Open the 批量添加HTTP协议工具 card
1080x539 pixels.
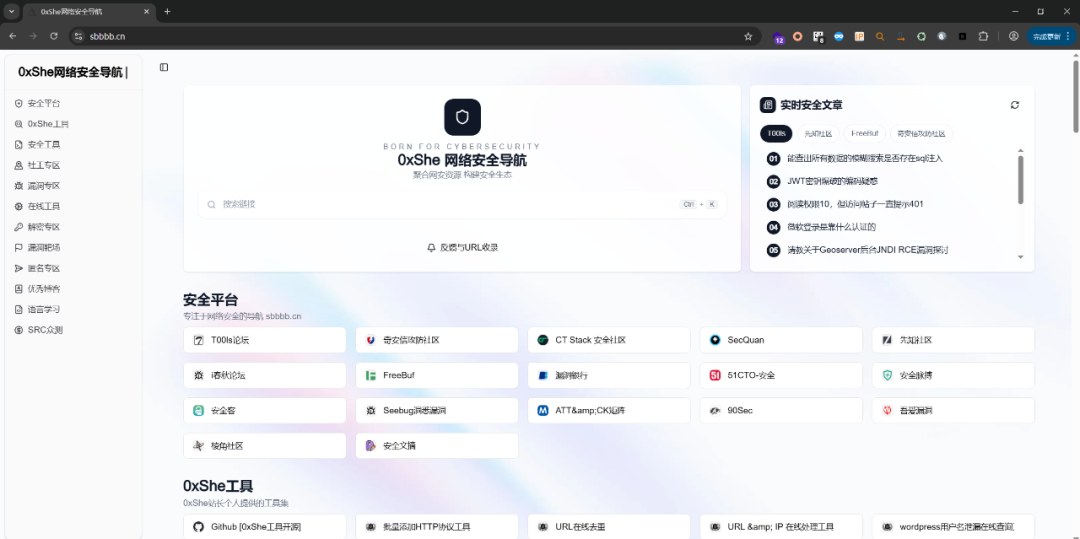tap(437, 527)
